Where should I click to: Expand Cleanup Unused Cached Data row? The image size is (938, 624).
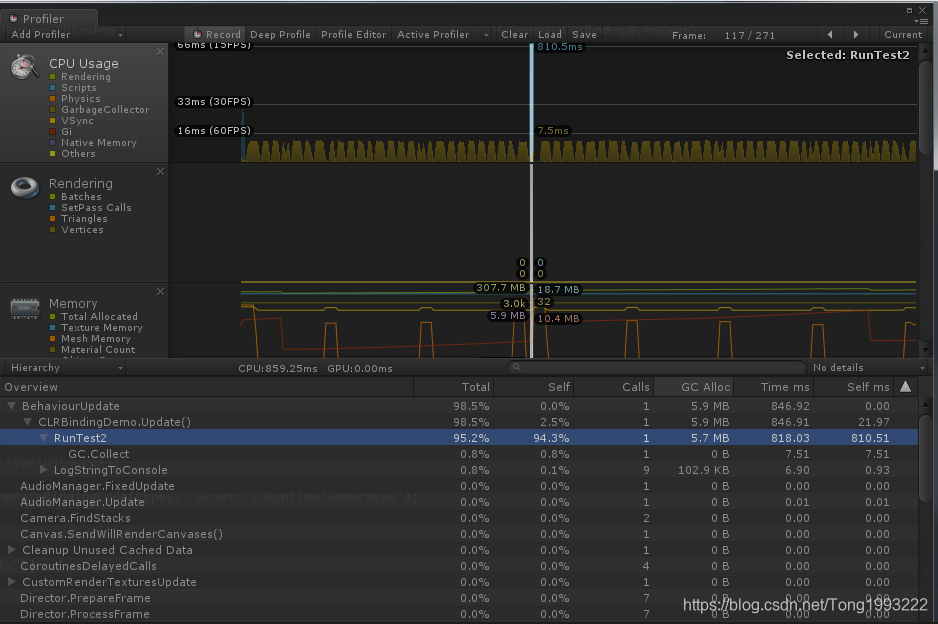coord(11,549)
